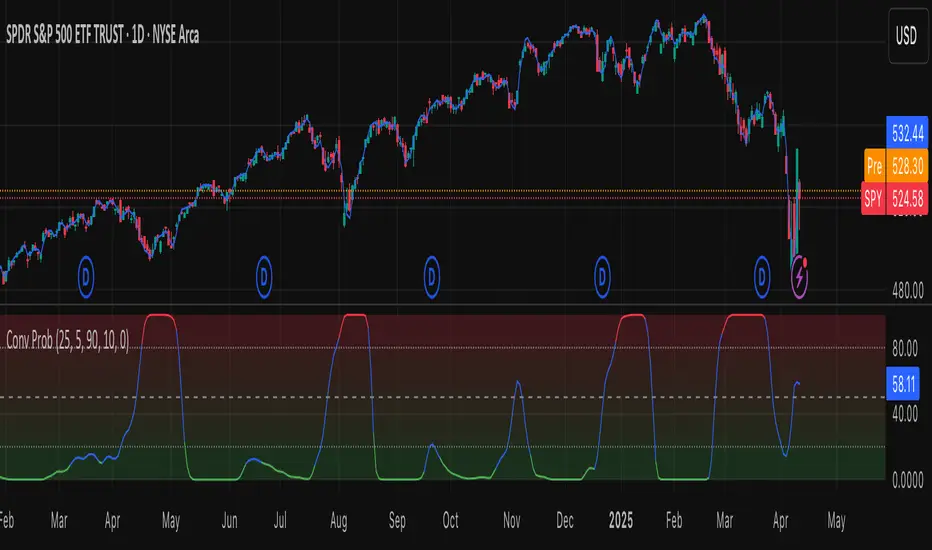Click the purple lightning bolt event icon
Screen dimensions: 932x550
coord(799,276)
